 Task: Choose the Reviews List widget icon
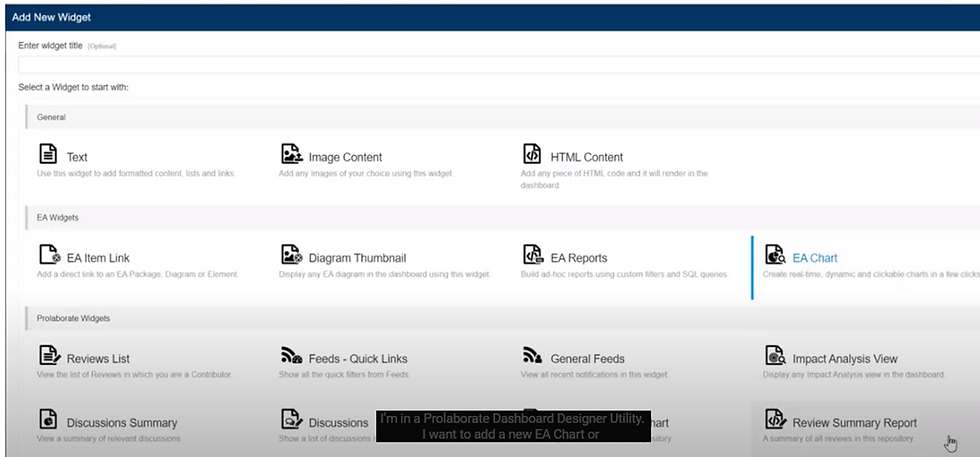tap(50, 355)
